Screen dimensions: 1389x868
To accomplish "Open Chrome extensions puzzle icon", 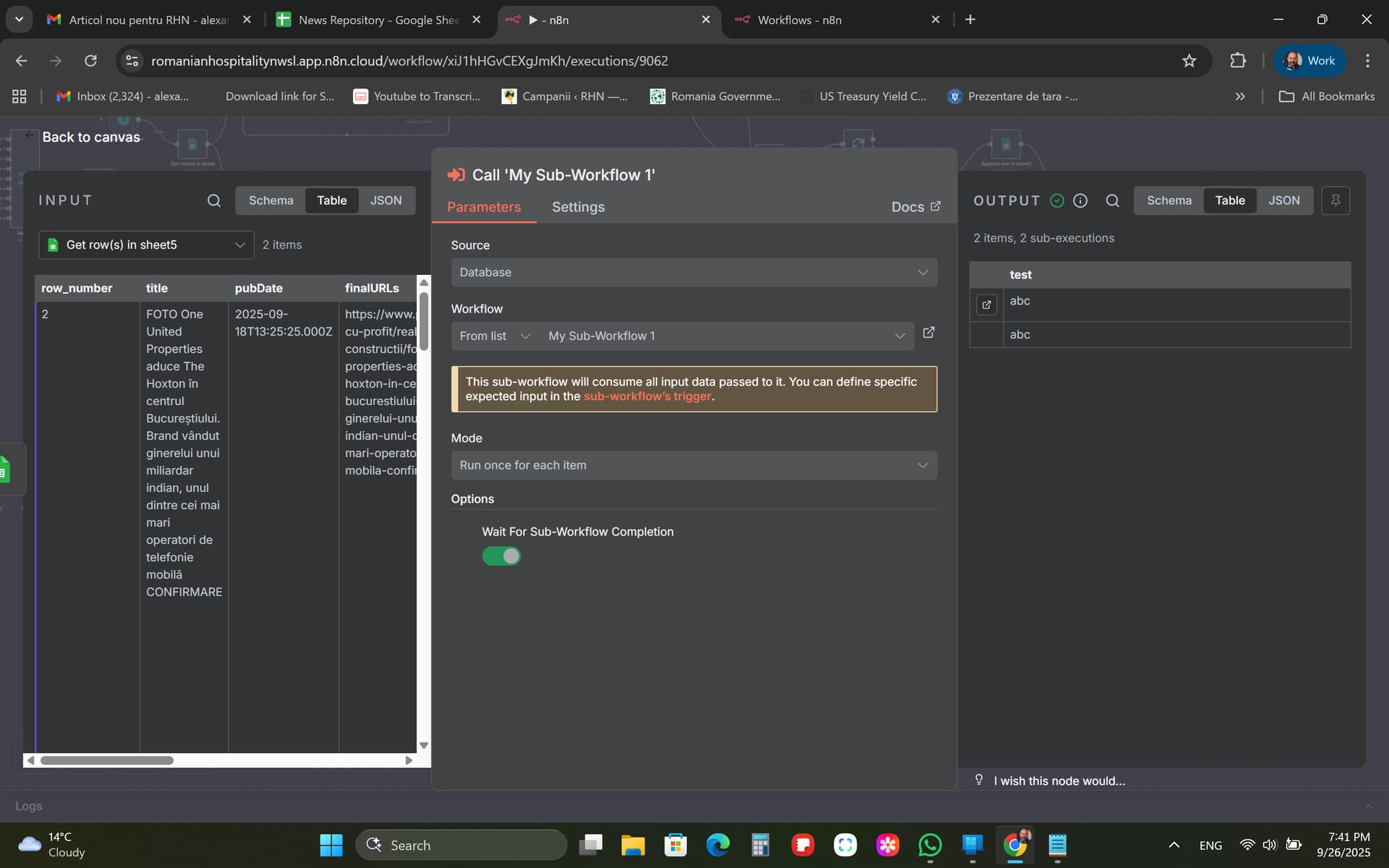I will tap(1238, 61).
